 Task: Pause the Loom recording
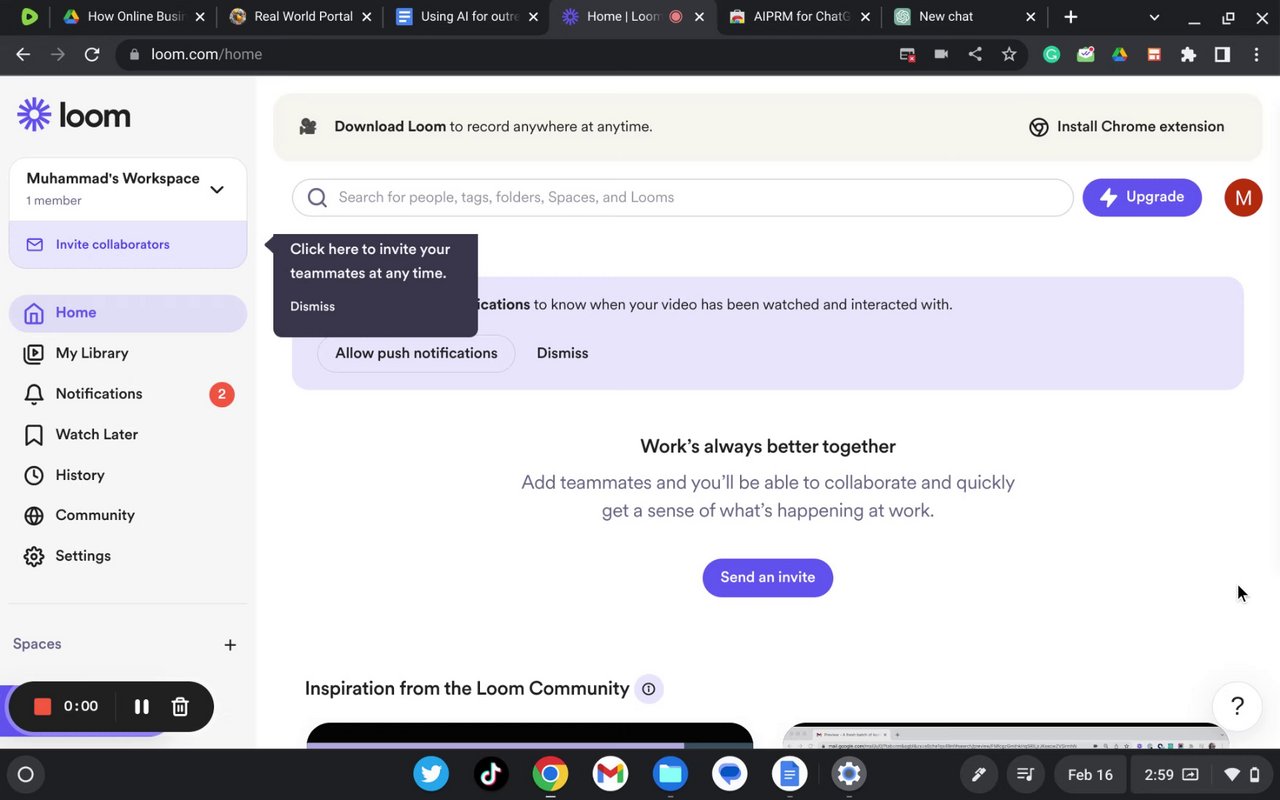tap(142, 707)
